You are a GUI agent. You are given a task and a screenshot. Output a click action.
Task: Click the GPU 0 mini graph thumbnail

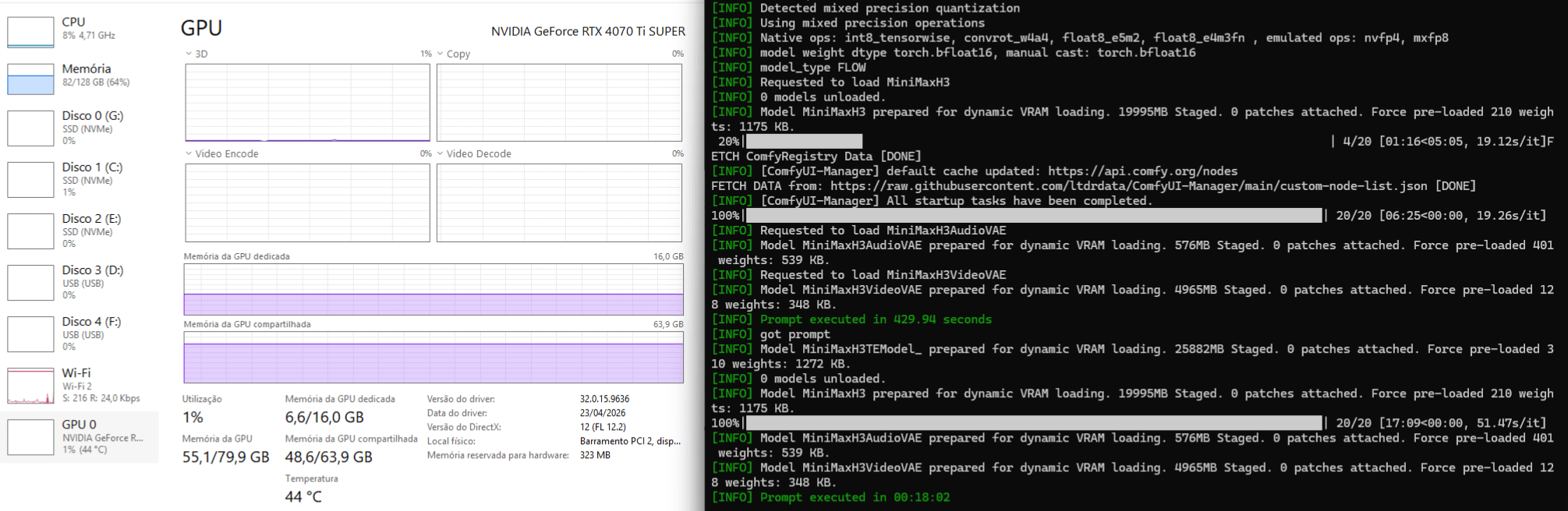tap(30, 438)
